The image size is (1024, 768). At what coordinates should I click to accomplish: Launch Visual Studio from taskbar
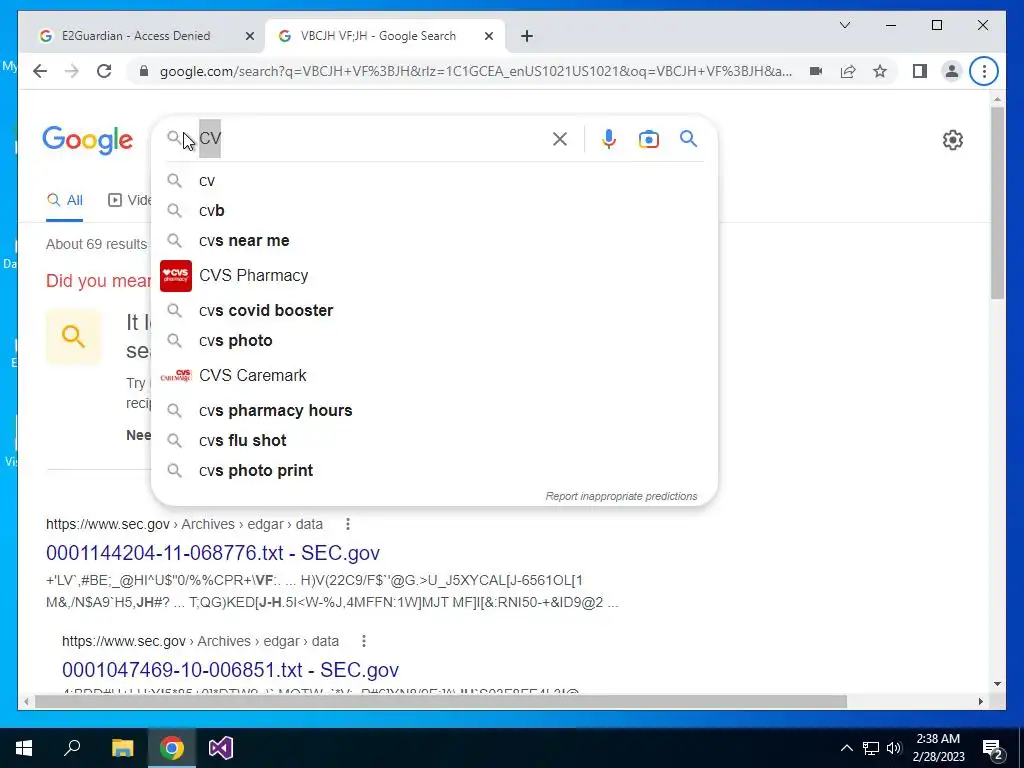point(221,748)
